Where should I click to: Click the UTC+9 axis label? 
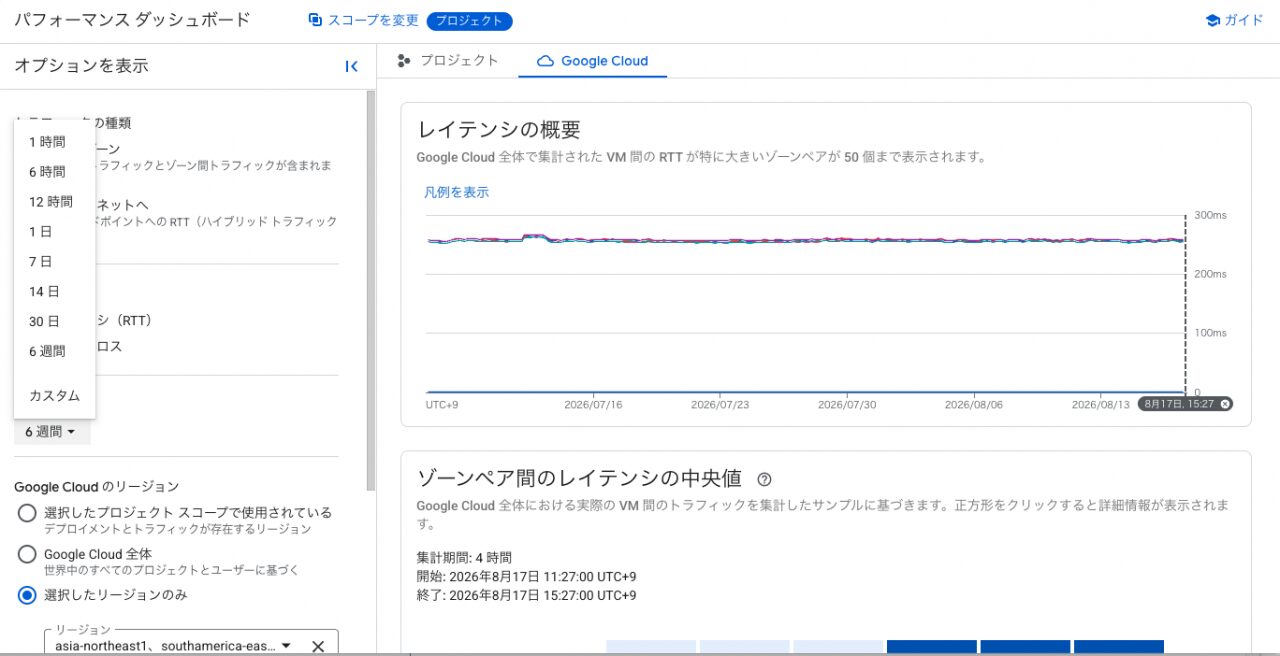(441, 405)
